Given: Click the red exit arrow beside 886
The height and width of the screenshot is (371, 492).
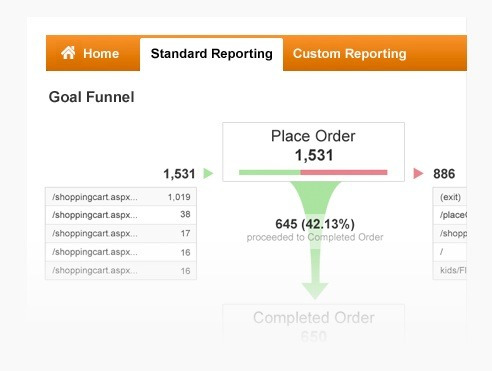Looking at the screenshot, I should tap(418, 173).
